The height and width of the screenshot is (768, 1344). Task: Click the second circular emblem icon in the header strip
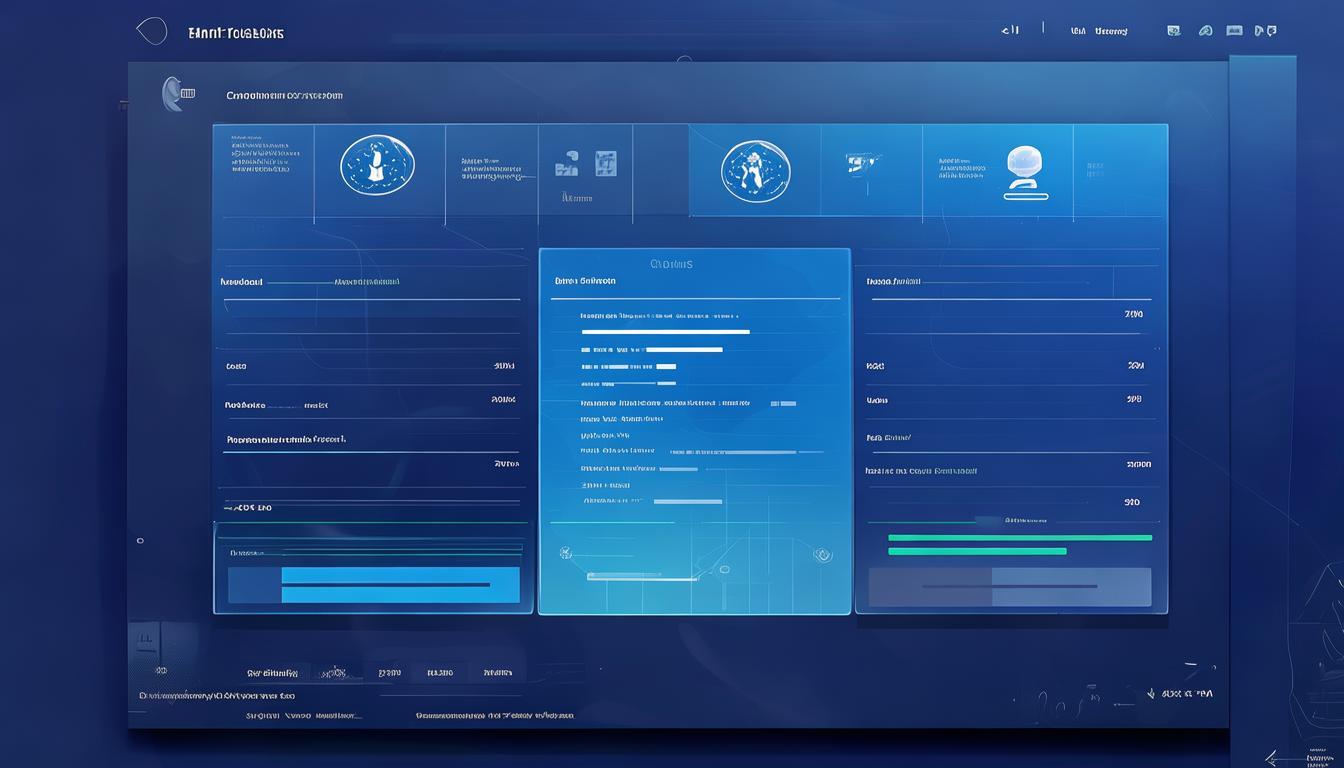pyautogui.click(x=755, y=170)
